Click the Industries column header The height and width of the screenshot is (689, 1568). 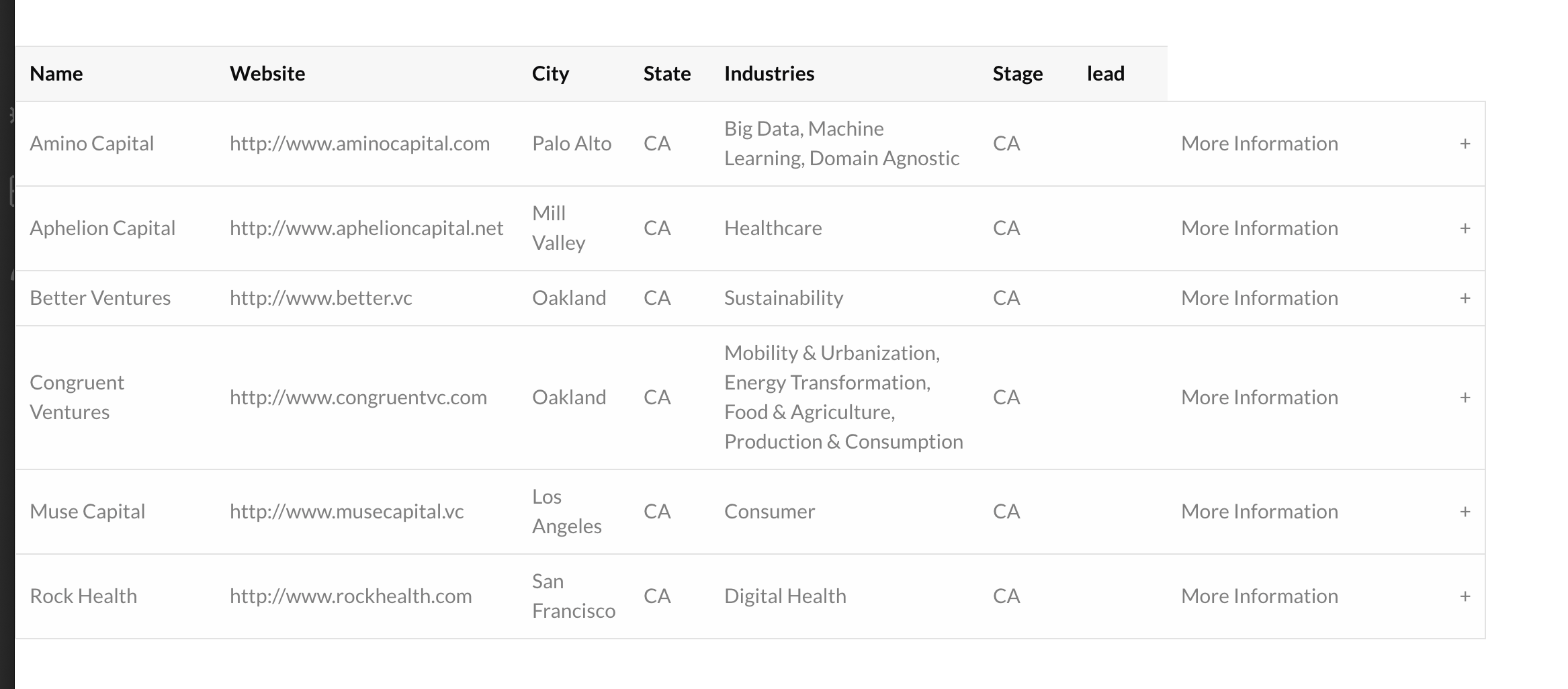click(769, 74)
